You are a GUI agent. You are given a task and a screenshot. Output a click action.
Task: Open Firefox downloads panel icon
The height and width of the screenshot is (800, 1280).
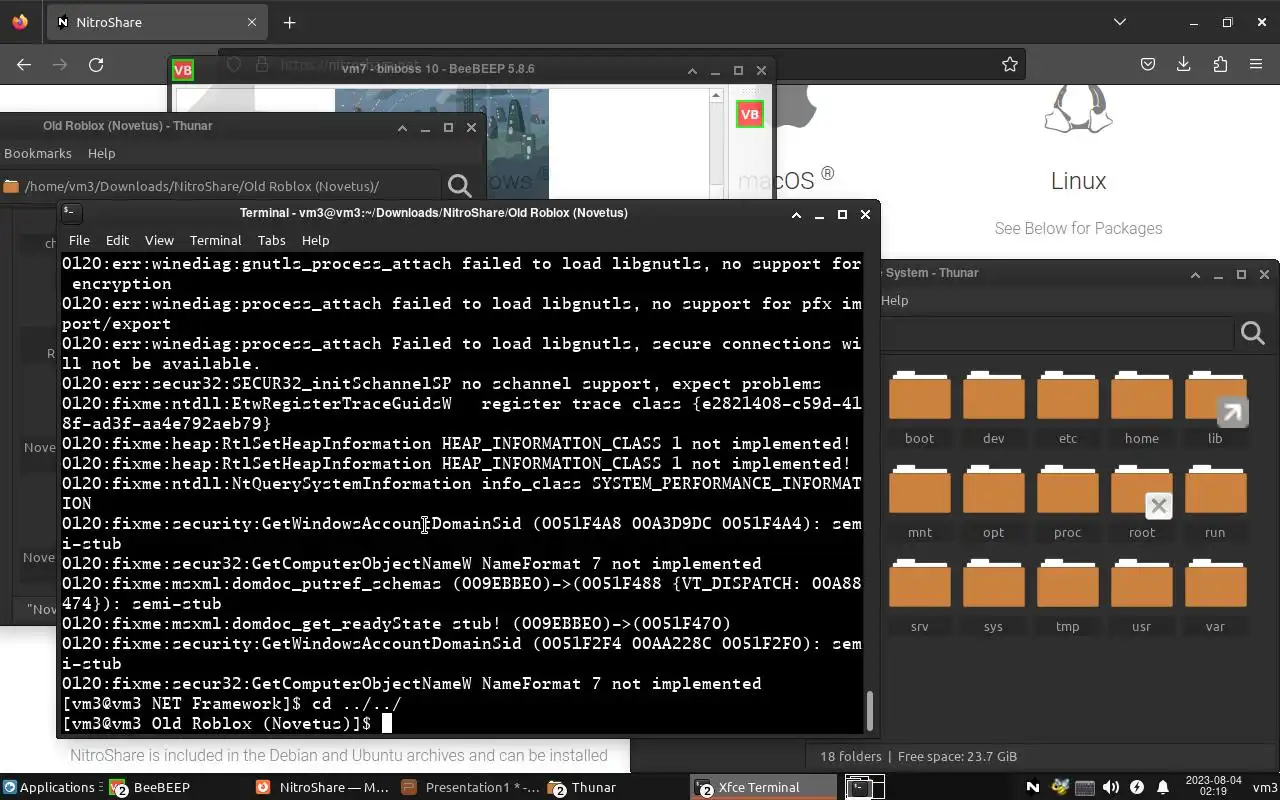1184,64
